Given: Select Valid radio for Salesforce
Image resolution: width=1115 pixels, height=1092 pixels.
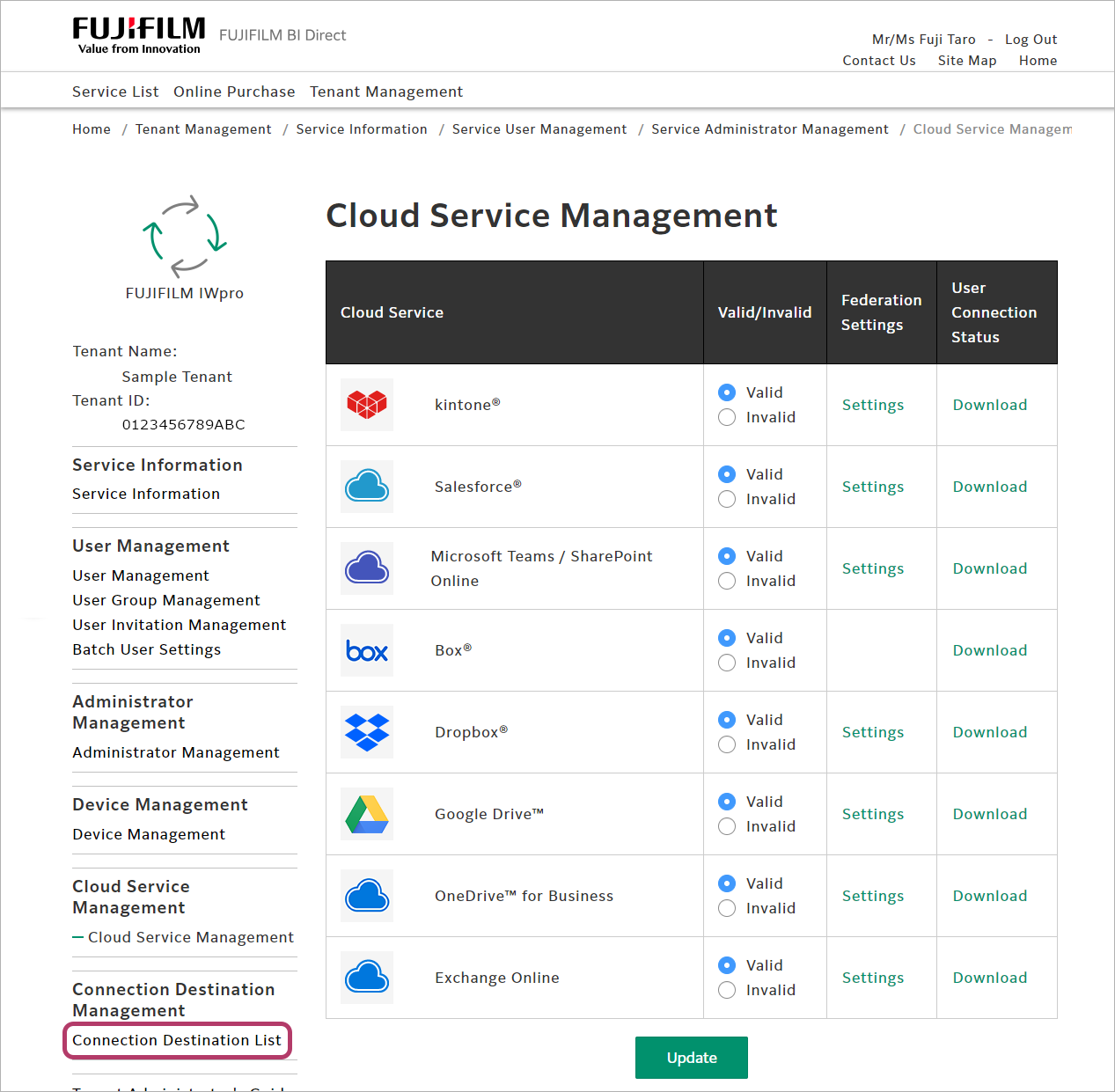Looking at the screenshot, I should [727, 474].
